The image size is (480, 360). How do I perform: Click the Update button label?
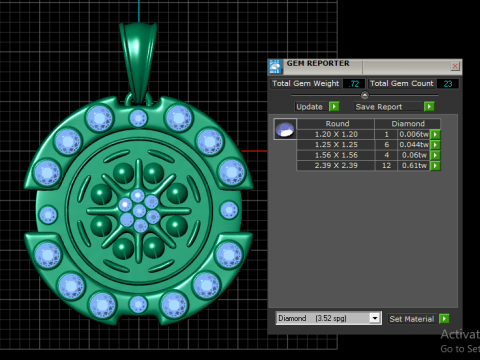click(x=310, y=107)
